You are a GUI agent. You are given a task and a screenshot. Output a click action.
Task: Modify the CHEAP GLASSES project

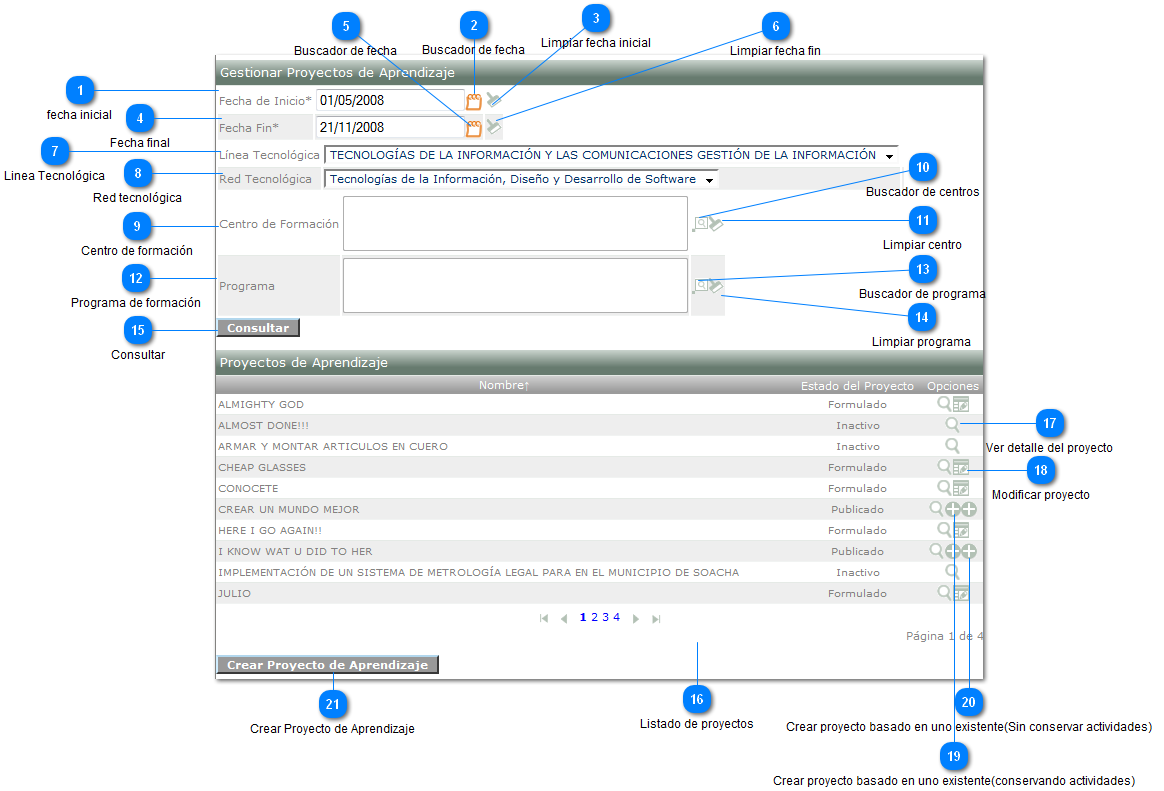pos(961,468)
